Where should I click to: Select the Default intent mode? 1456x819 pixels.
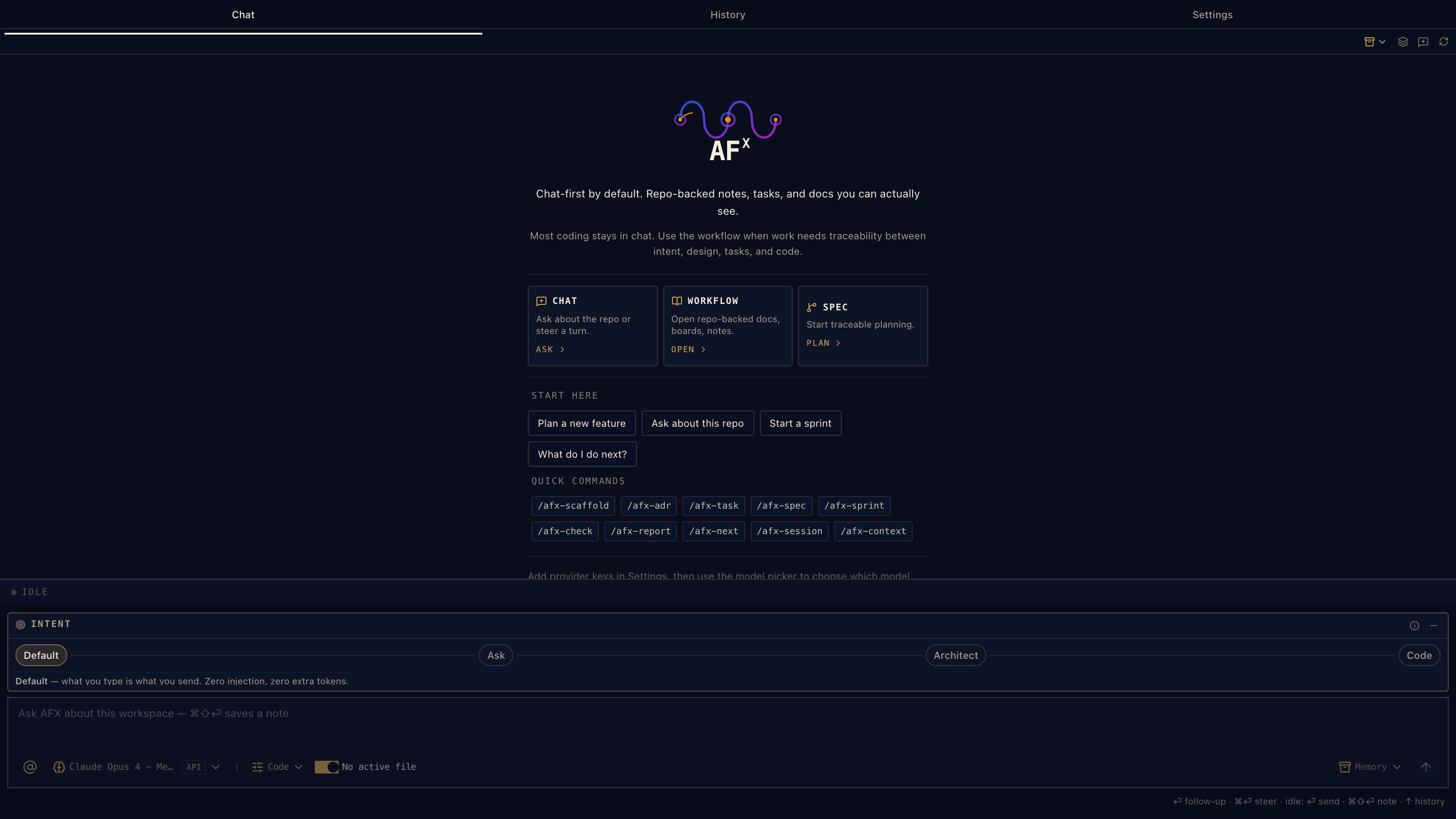(40, 656)
